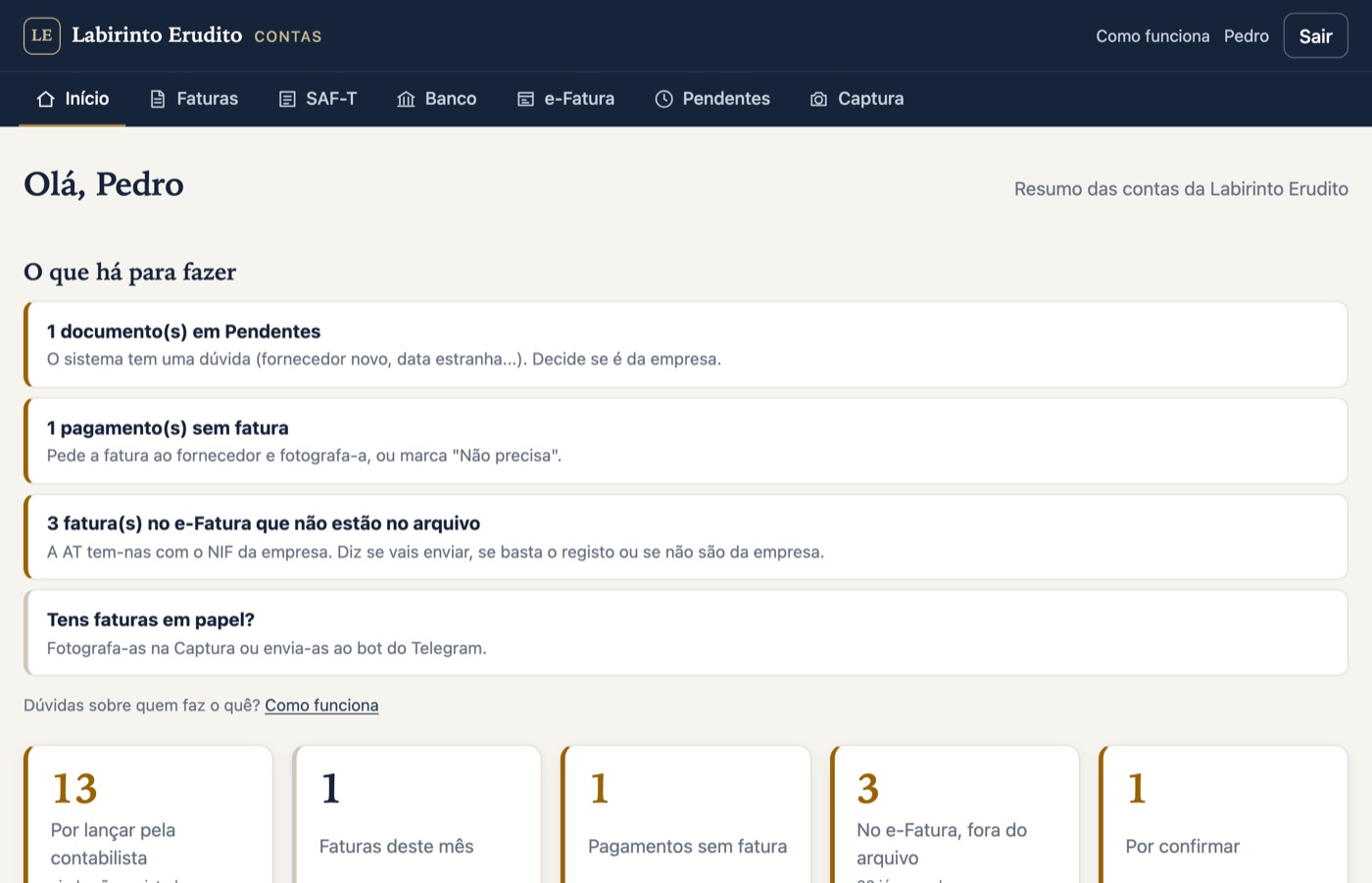Click the 'Pagamentos sem fatura' tile

pos(686,814)
